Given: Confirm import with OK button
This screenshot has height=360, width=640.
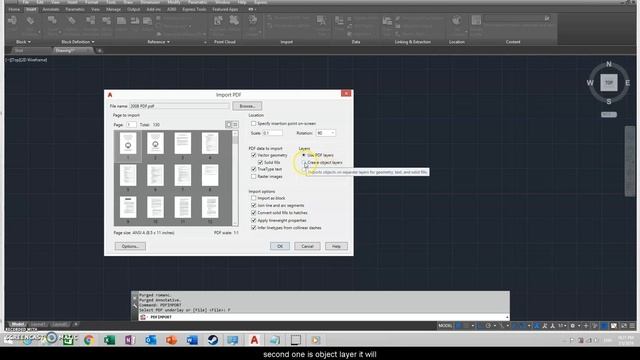Looking at the screenshot, I should point(280,246).
